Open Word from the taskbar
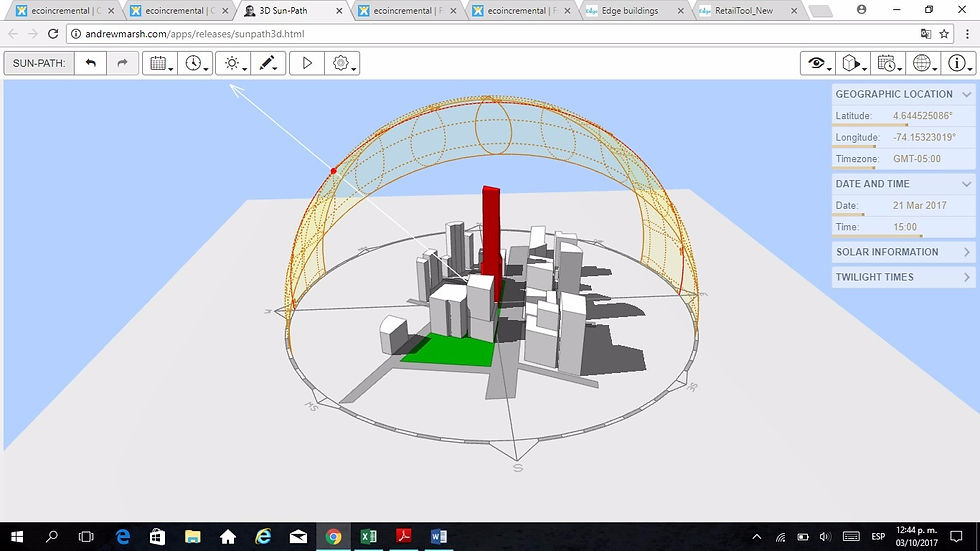Screen dimensions: 980x551 point(438,537)
